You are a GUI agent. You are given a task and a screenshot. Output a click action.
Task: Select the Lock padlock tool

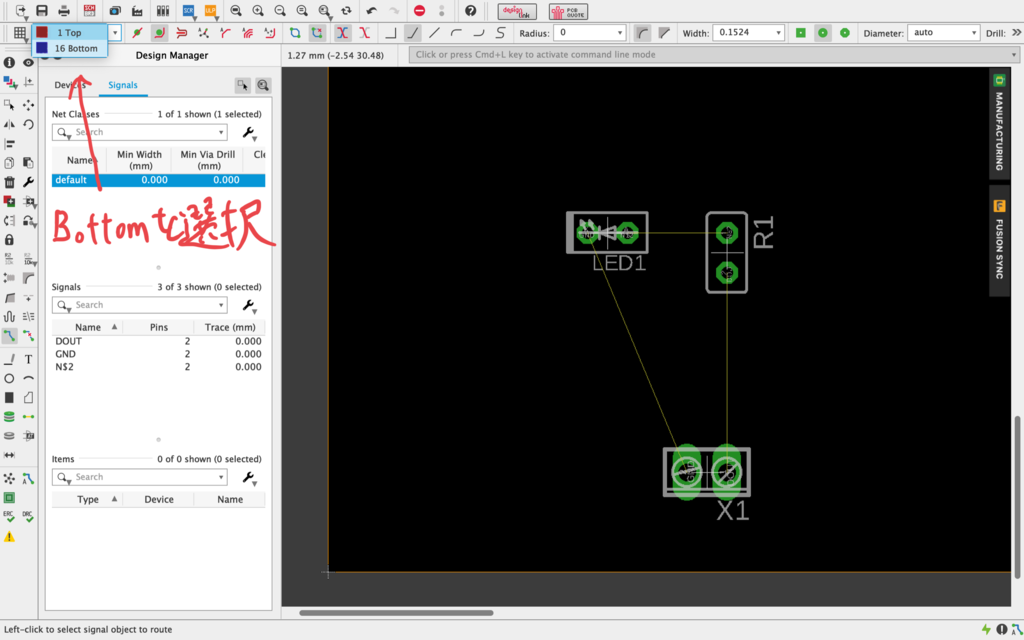(x=9, y=240)
